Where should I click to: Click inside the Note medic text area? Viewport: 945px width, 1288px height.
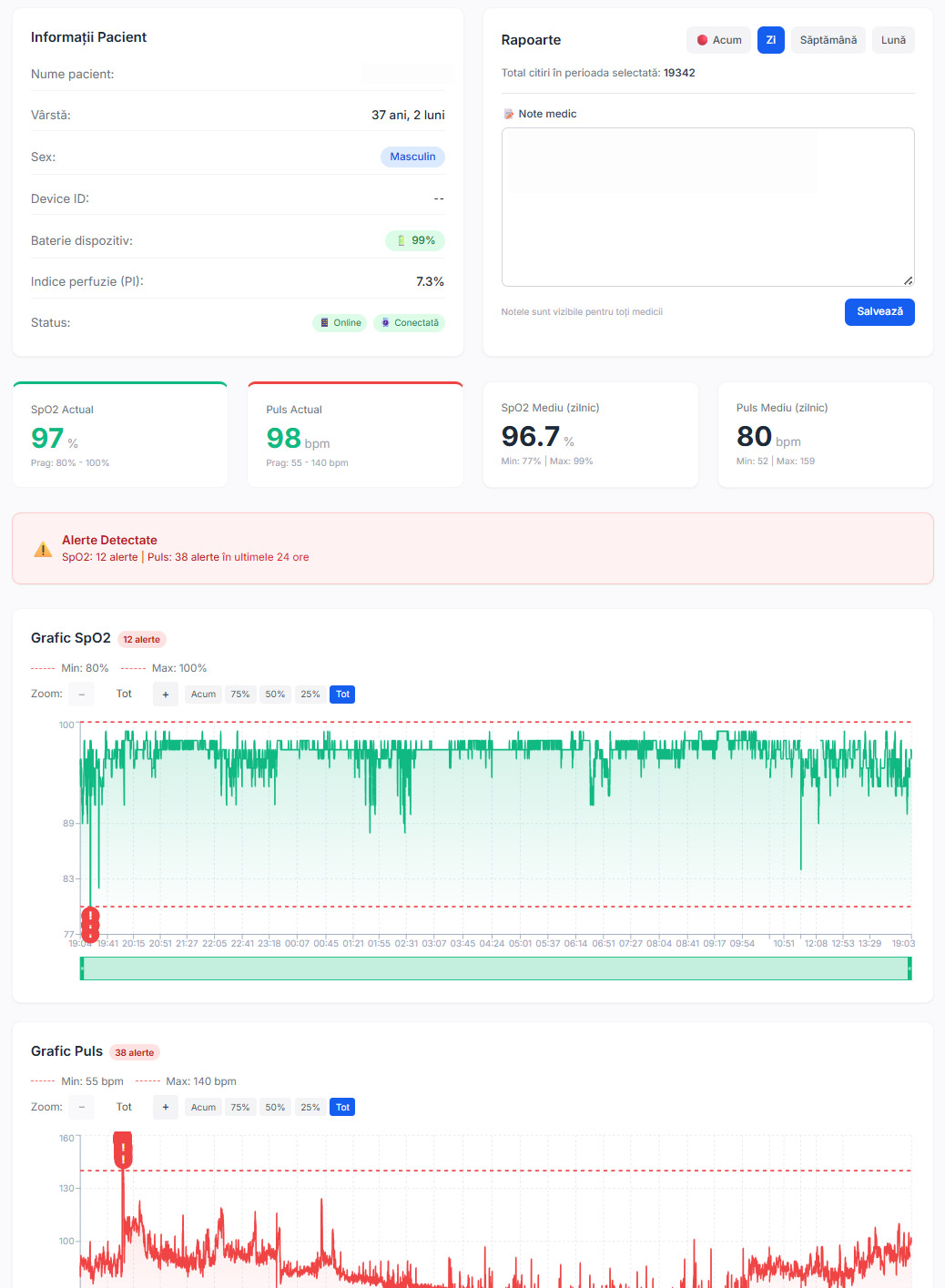(x=707, y=207)
